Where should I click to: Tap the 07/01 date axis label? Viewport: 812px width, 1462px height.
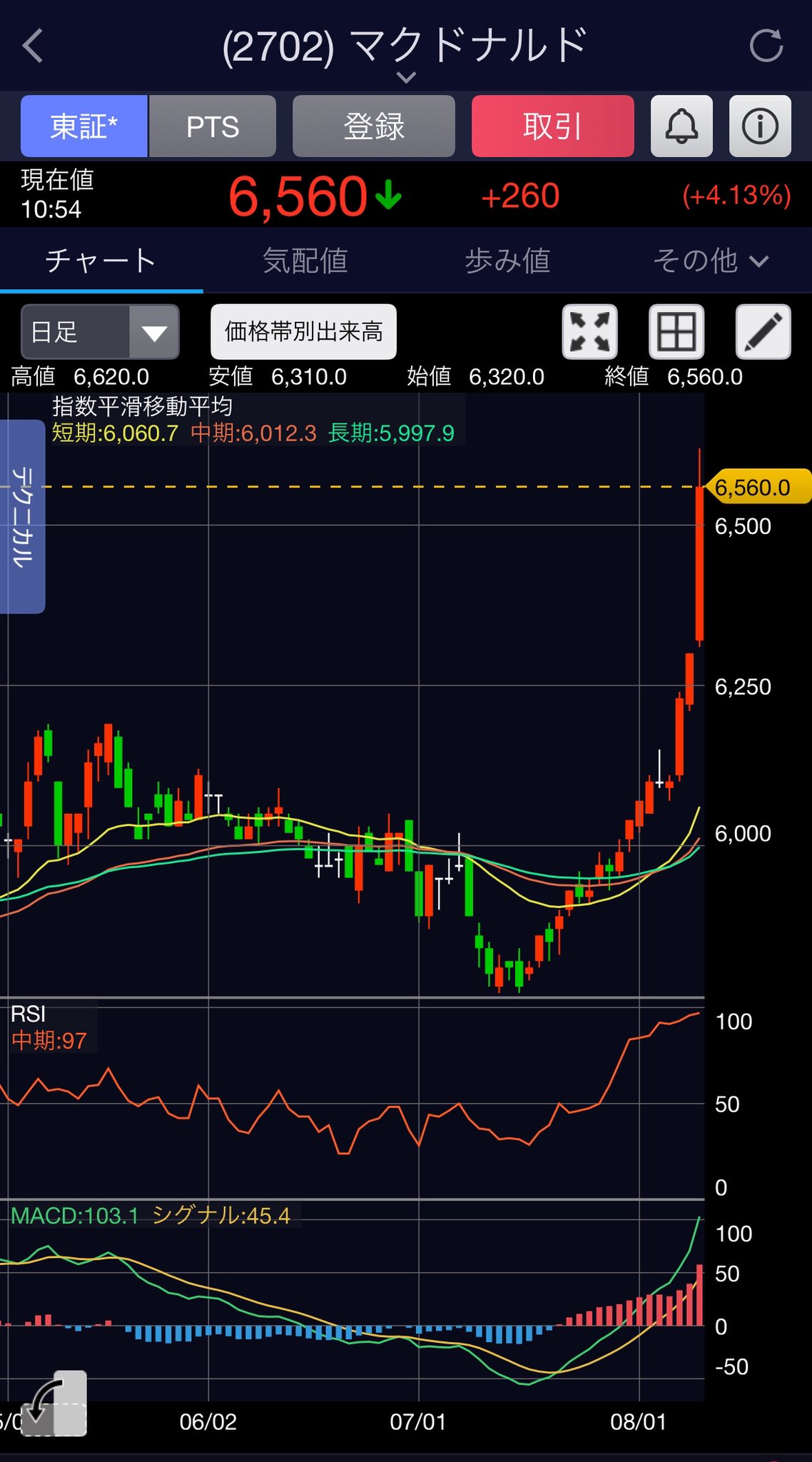tap(418, 1422)
